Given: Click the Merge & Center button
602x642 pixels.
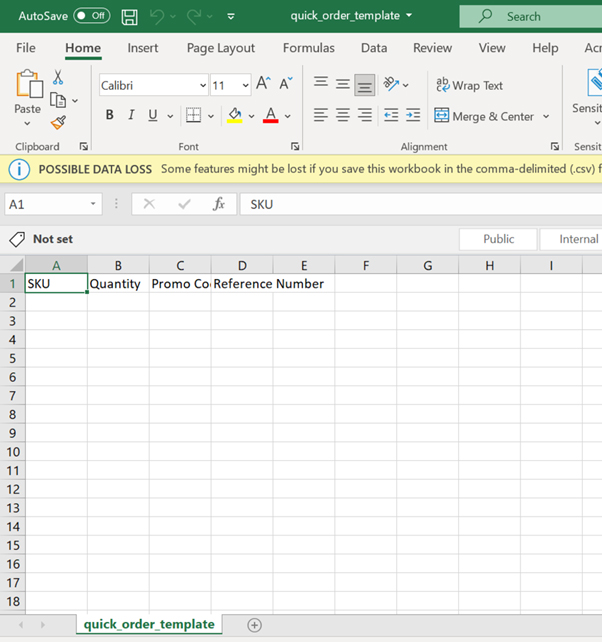Looking at the screenshot, I should coord(484,116).
